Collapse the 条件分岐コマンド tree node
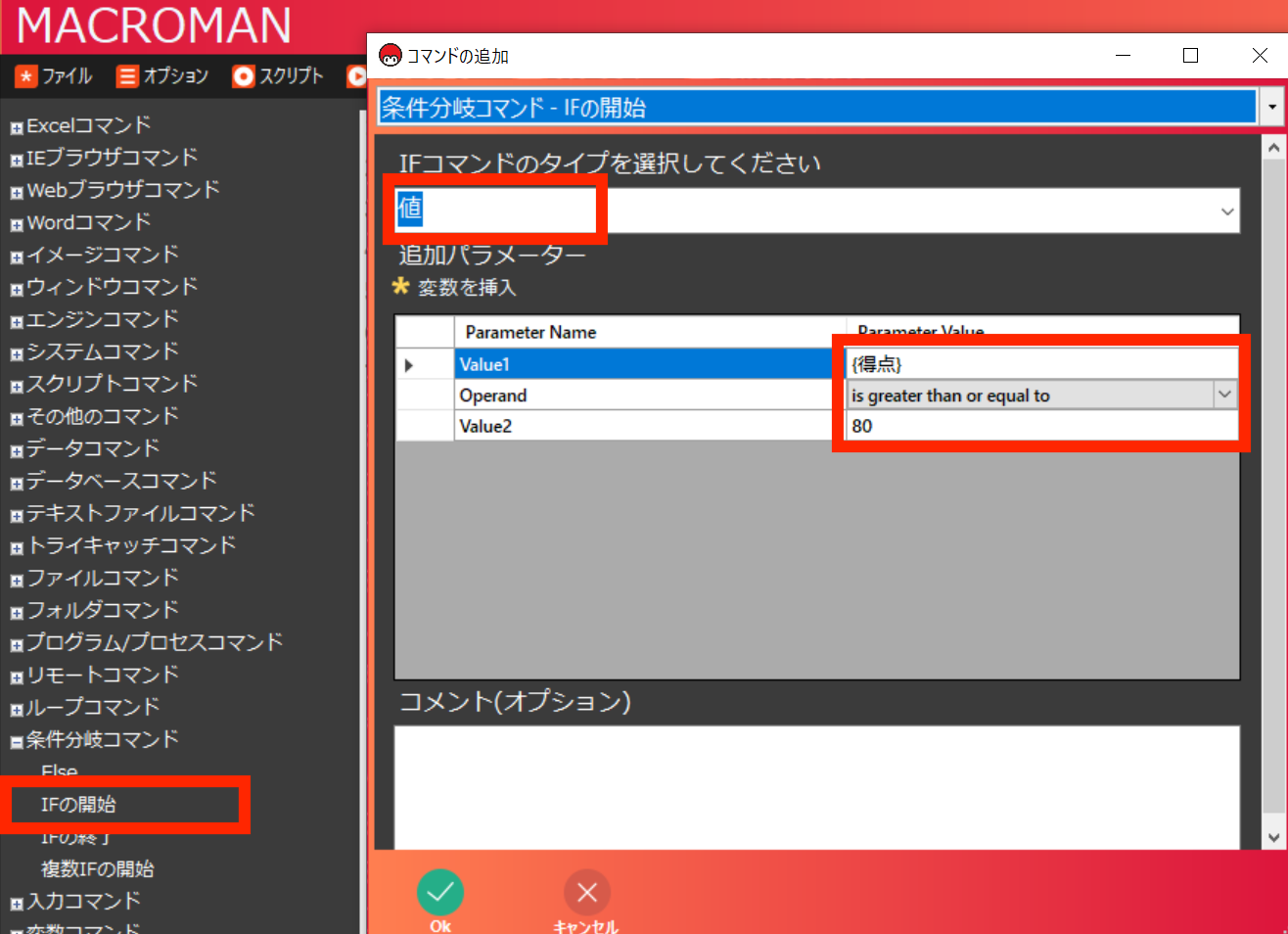This screenshot has height=934, width=1288. (x=17, y=741)
